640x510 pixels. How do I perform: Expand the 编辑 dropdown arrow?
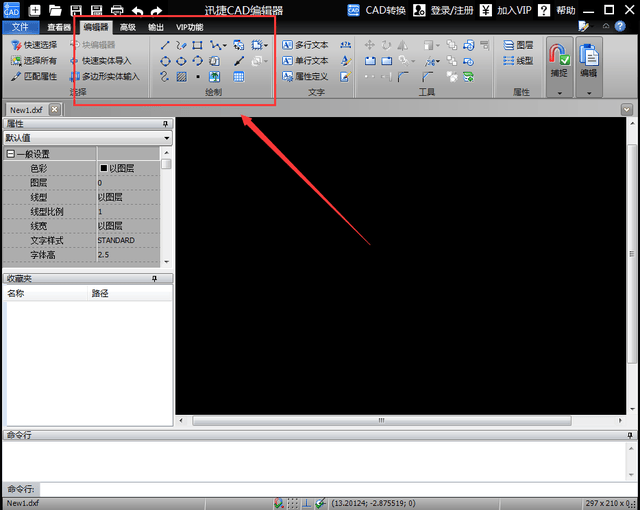[x=589, y=93]
